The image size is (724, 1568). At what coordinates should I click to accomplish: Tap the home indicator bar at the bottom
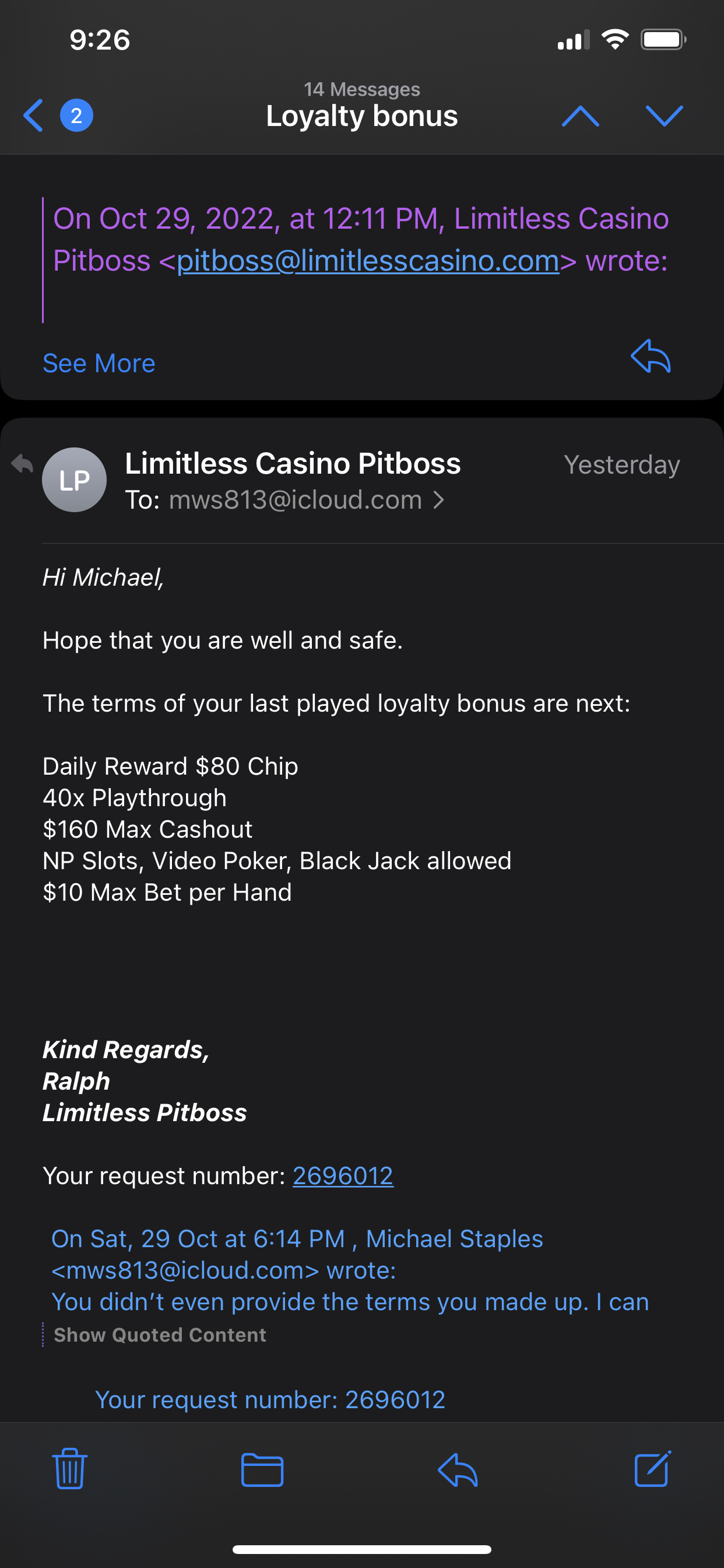pyautogui.click(x=361, y=1549)
